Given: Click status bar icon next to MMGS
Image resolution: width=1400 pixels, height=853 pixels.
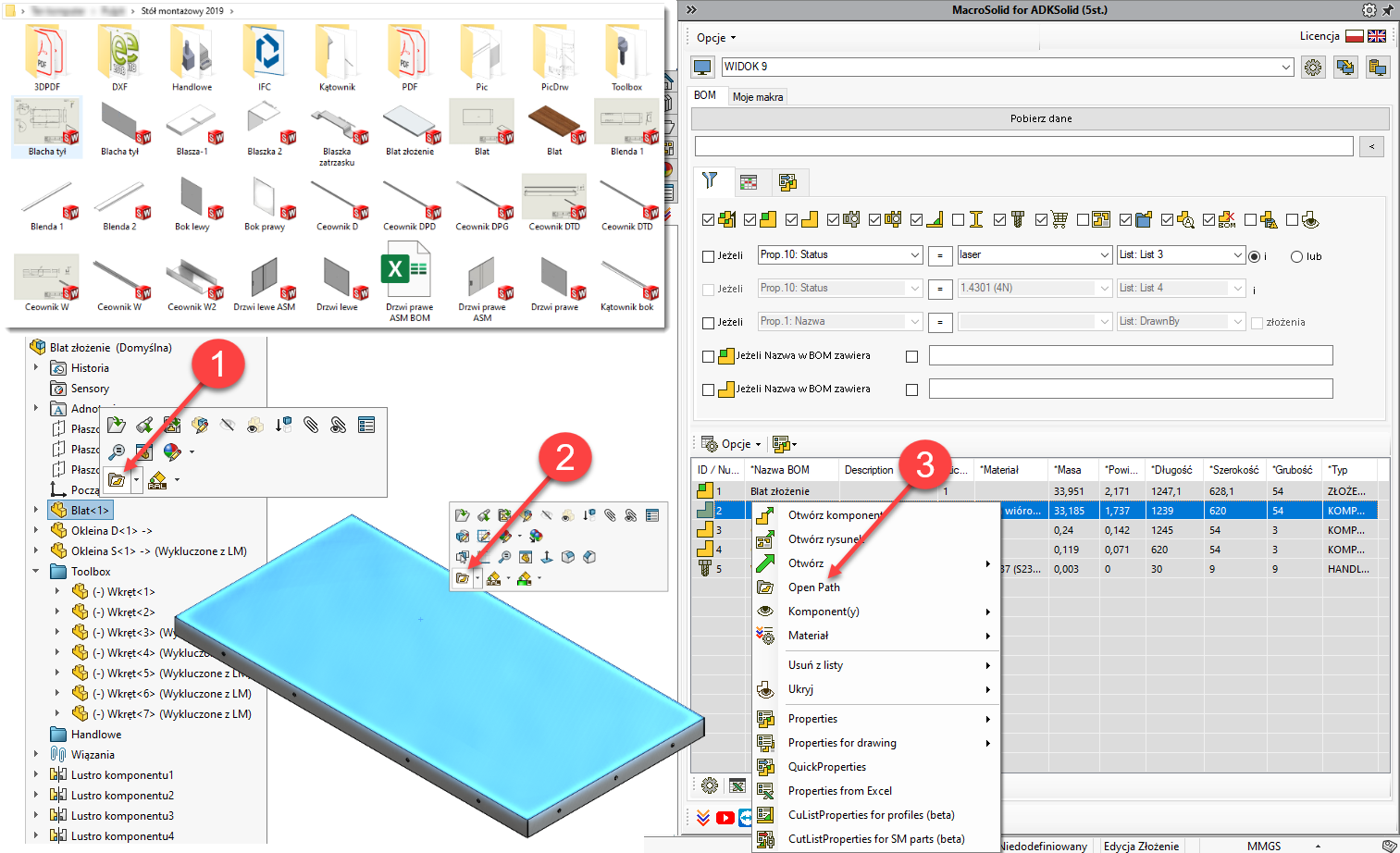Looking at the screenshot, I should coord(1389,846).
